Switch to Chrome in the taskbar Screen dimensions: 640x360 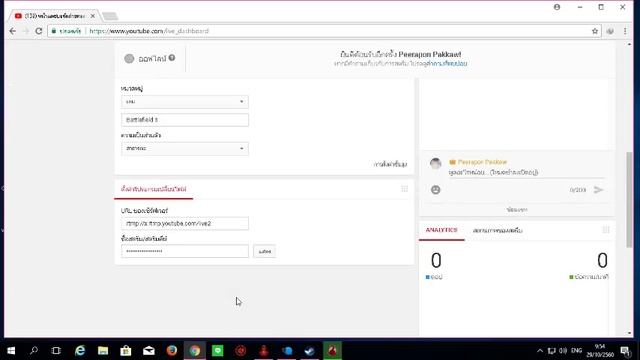tap(195, 351)
